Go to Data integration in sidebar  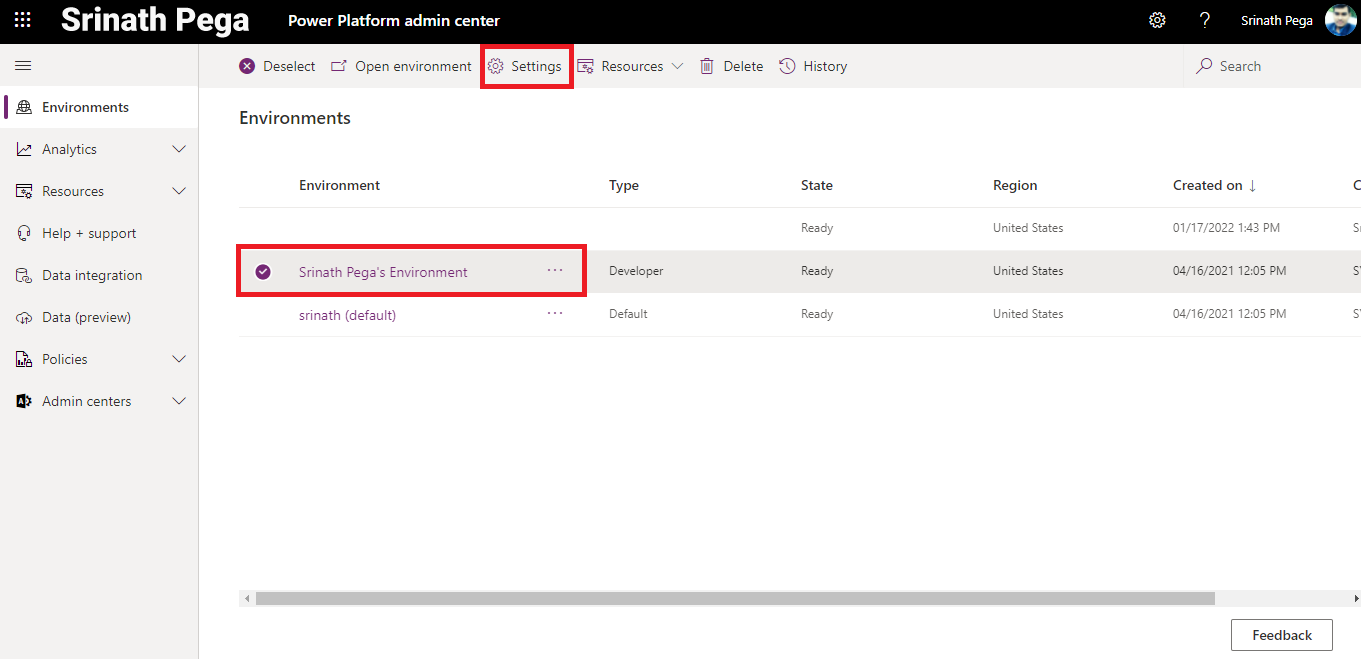(92, 275)
